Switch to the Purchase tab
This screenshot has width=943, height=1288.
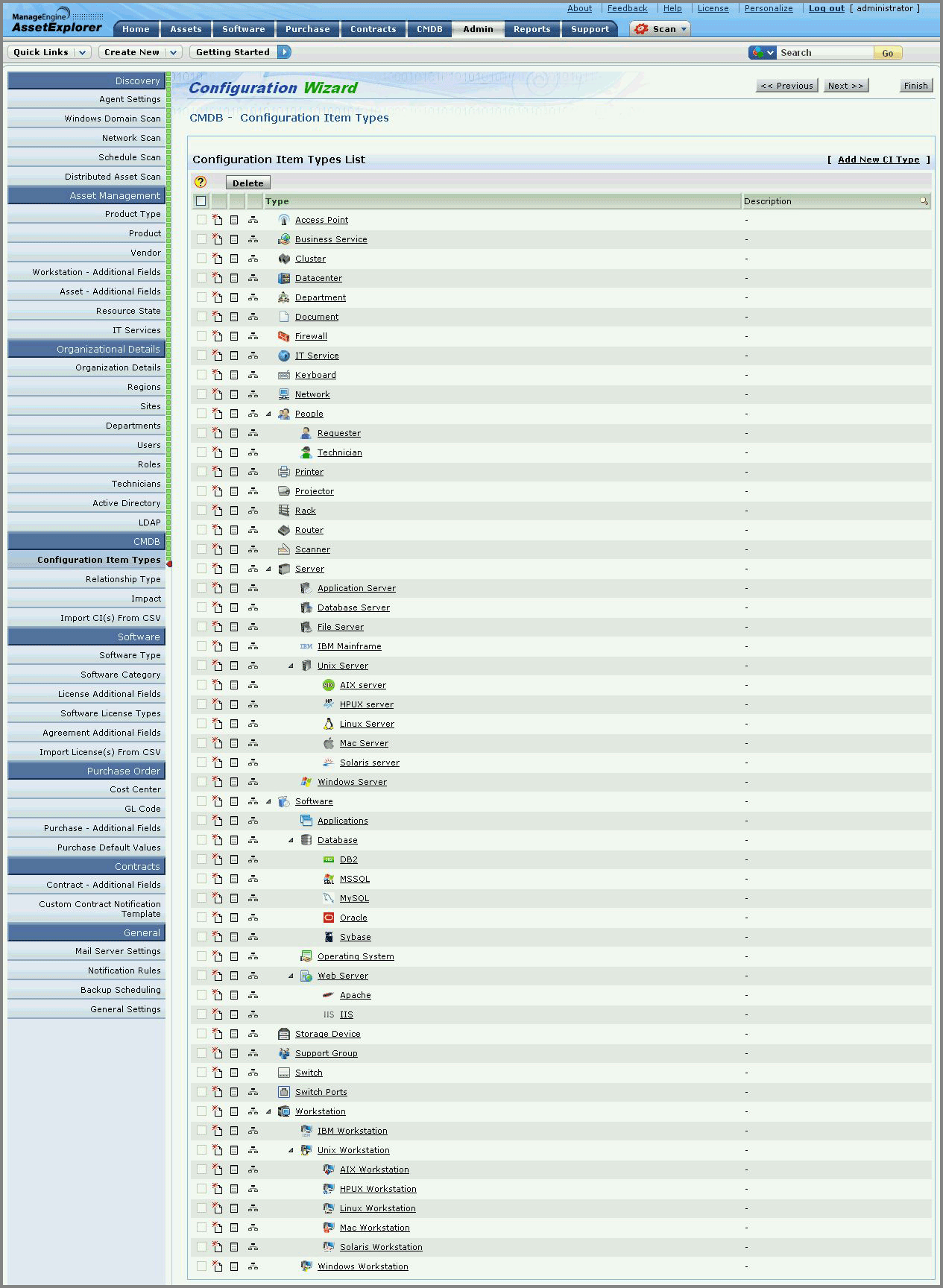pyautogui.click(x=307, y=29)
